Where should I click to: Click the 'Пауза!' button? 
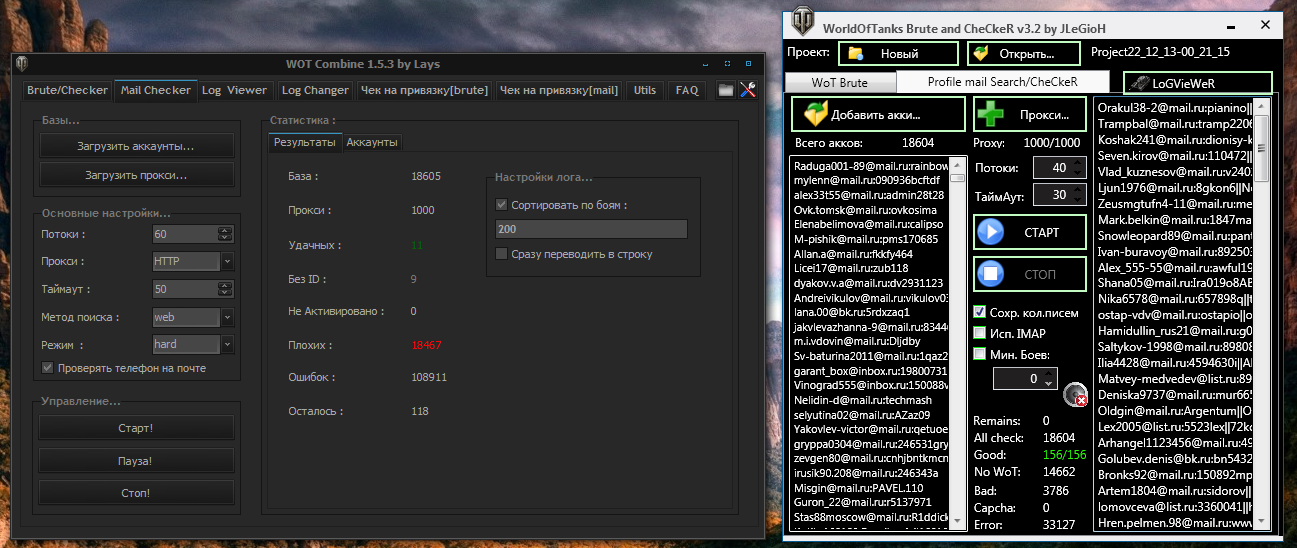click(136, 461)
